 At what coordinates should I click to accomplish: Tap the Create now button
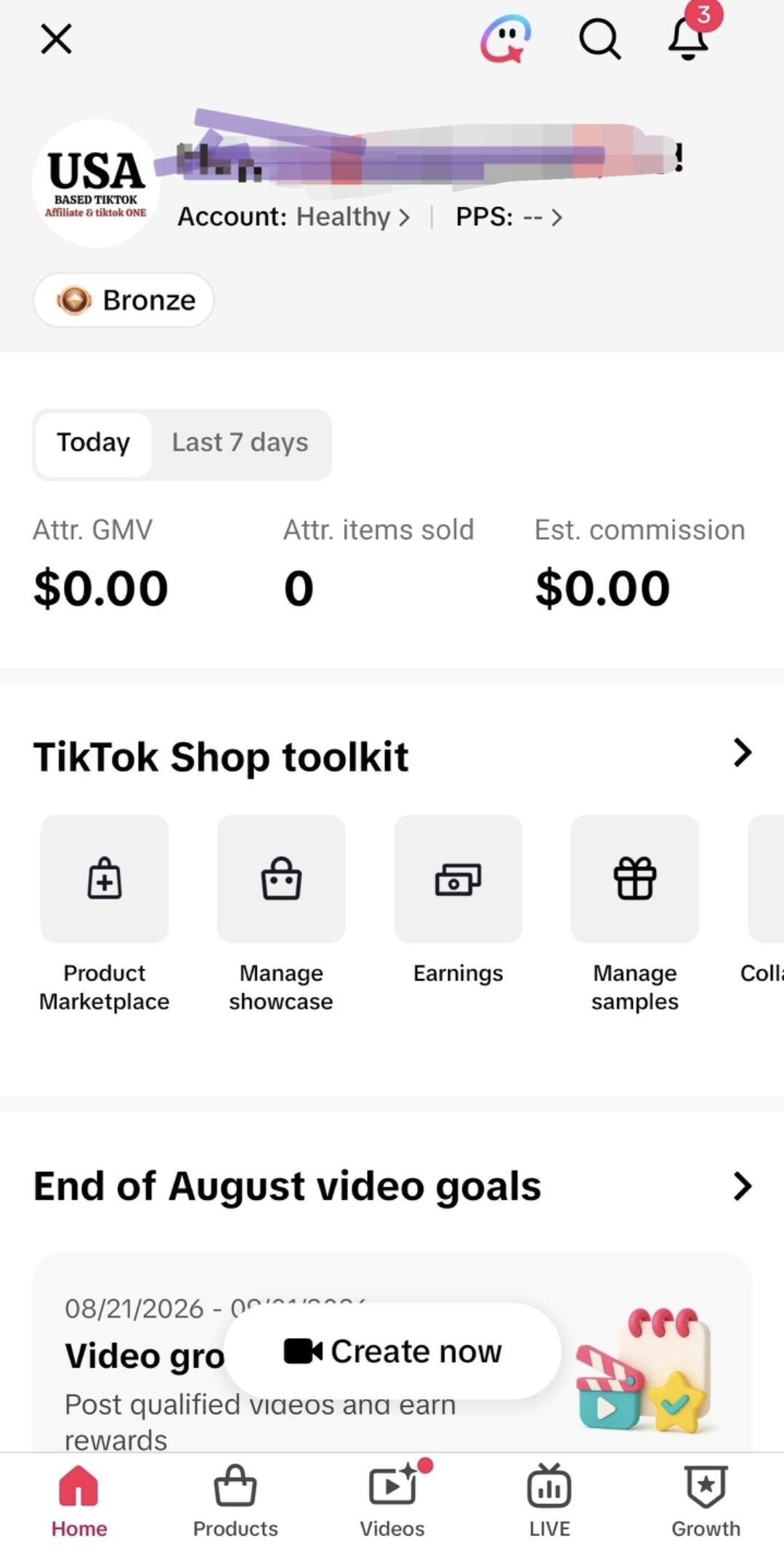click(392, 1352)
